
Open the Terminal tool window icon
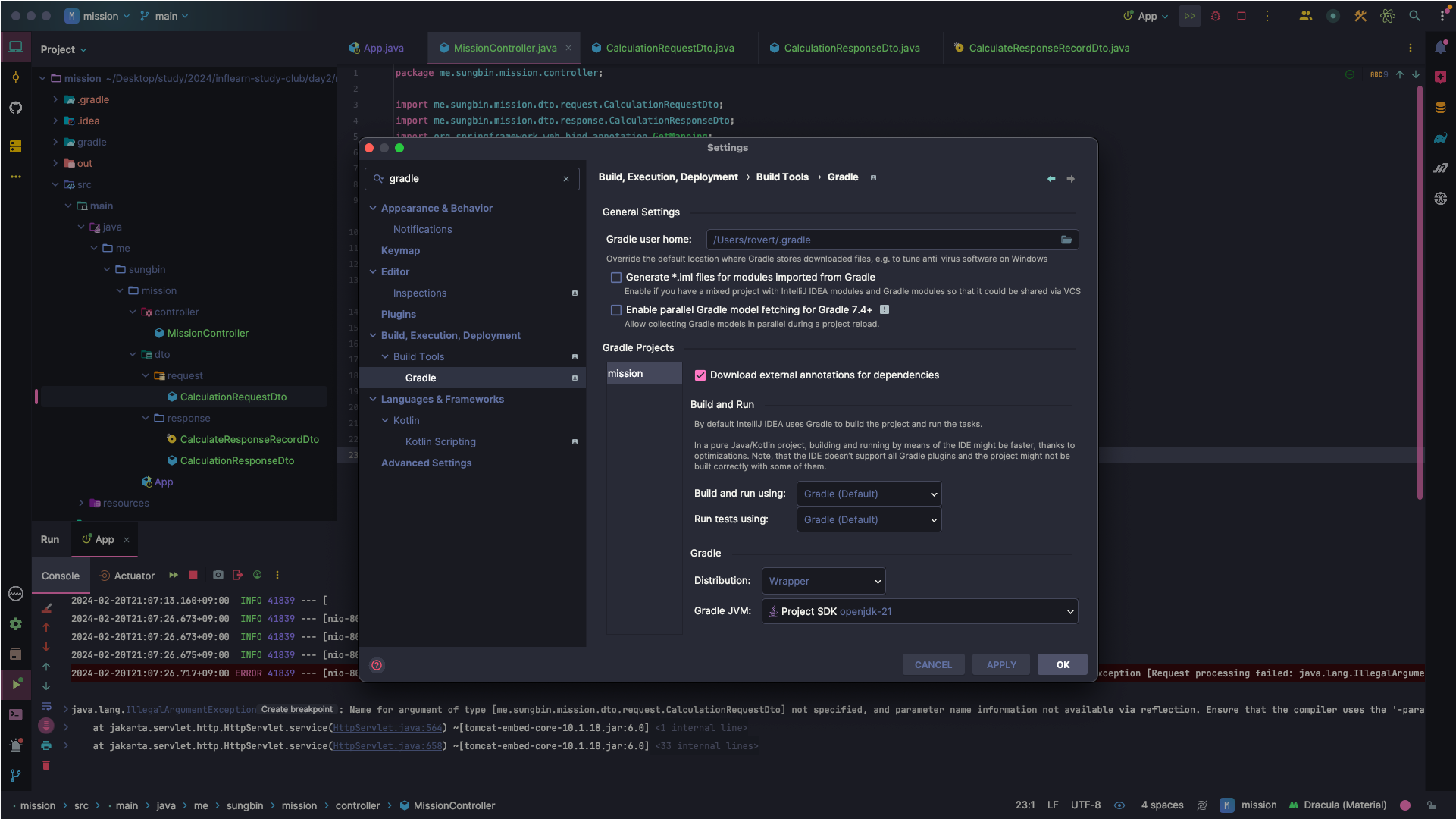pos(15,714)
